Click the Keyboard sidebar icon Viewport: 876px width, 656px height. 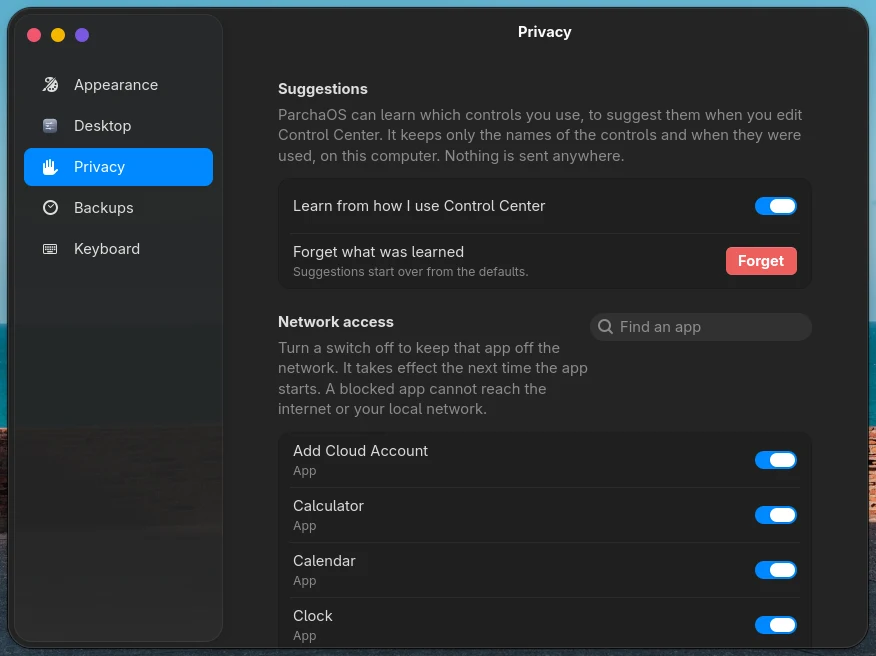click(50, 249)
